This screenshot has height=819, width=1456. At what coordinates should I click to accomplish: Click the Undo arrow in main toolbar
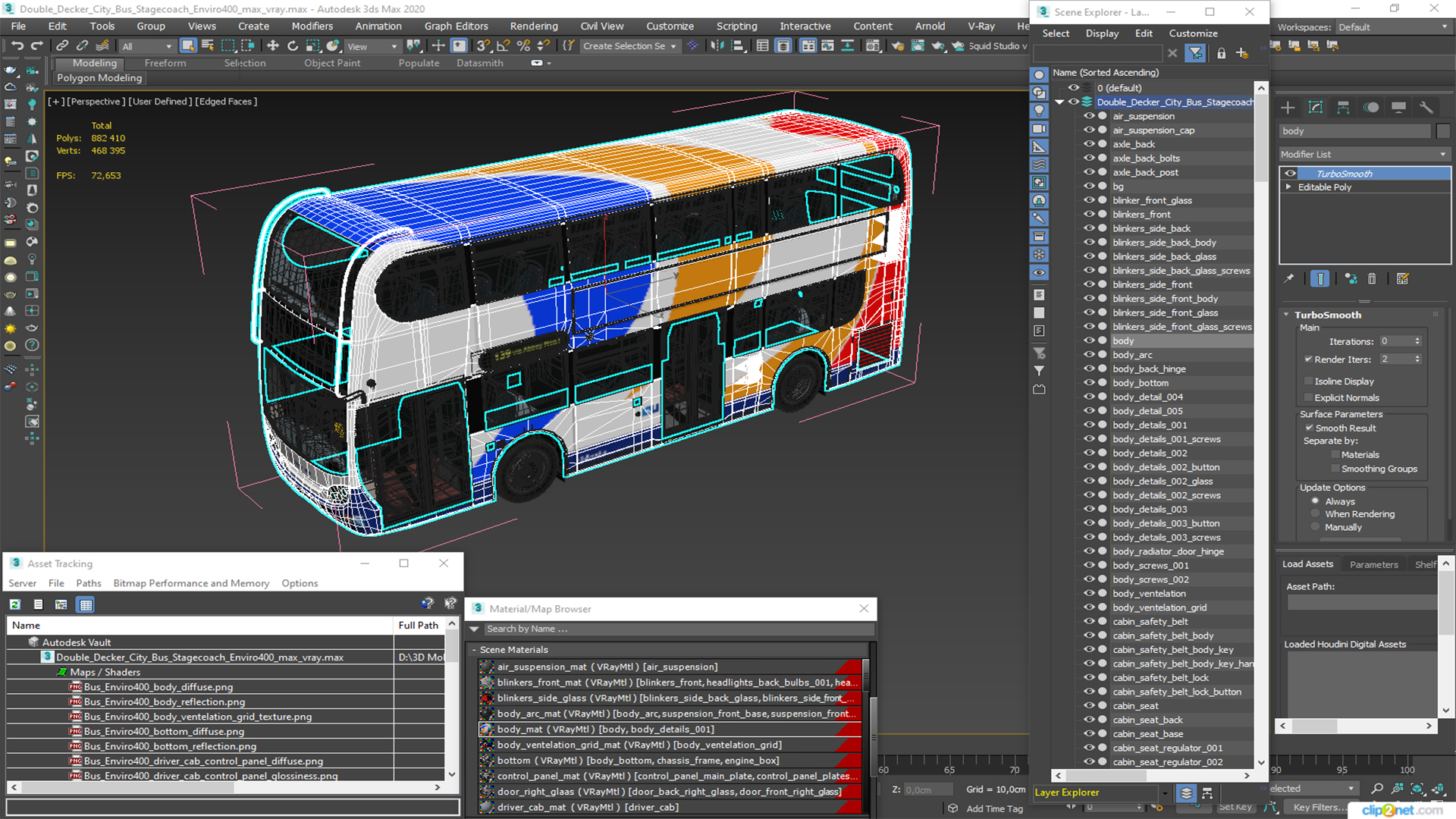pyautogui.click(x=17, y=46)
